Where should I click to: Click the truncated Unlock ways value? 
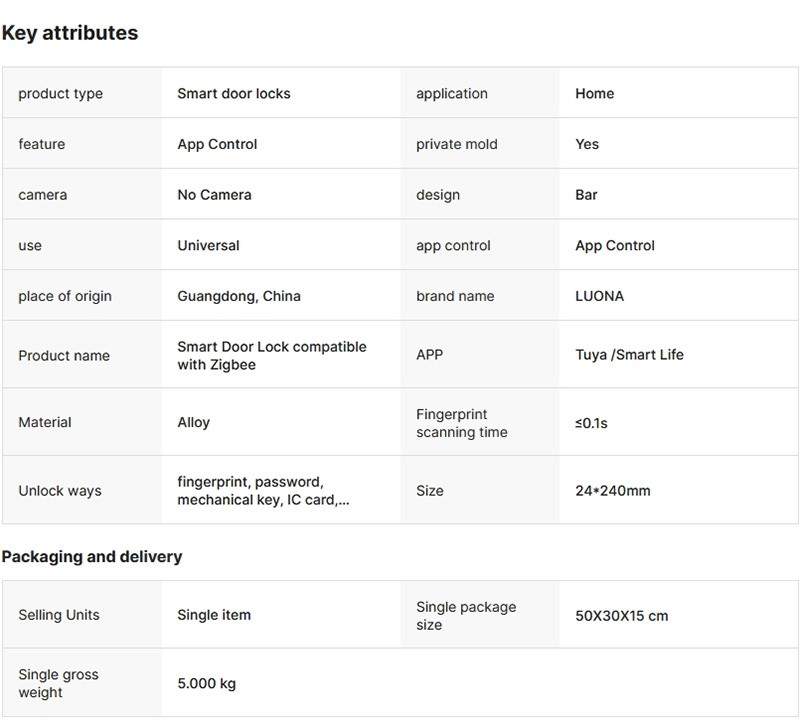(x=263, y=491)
